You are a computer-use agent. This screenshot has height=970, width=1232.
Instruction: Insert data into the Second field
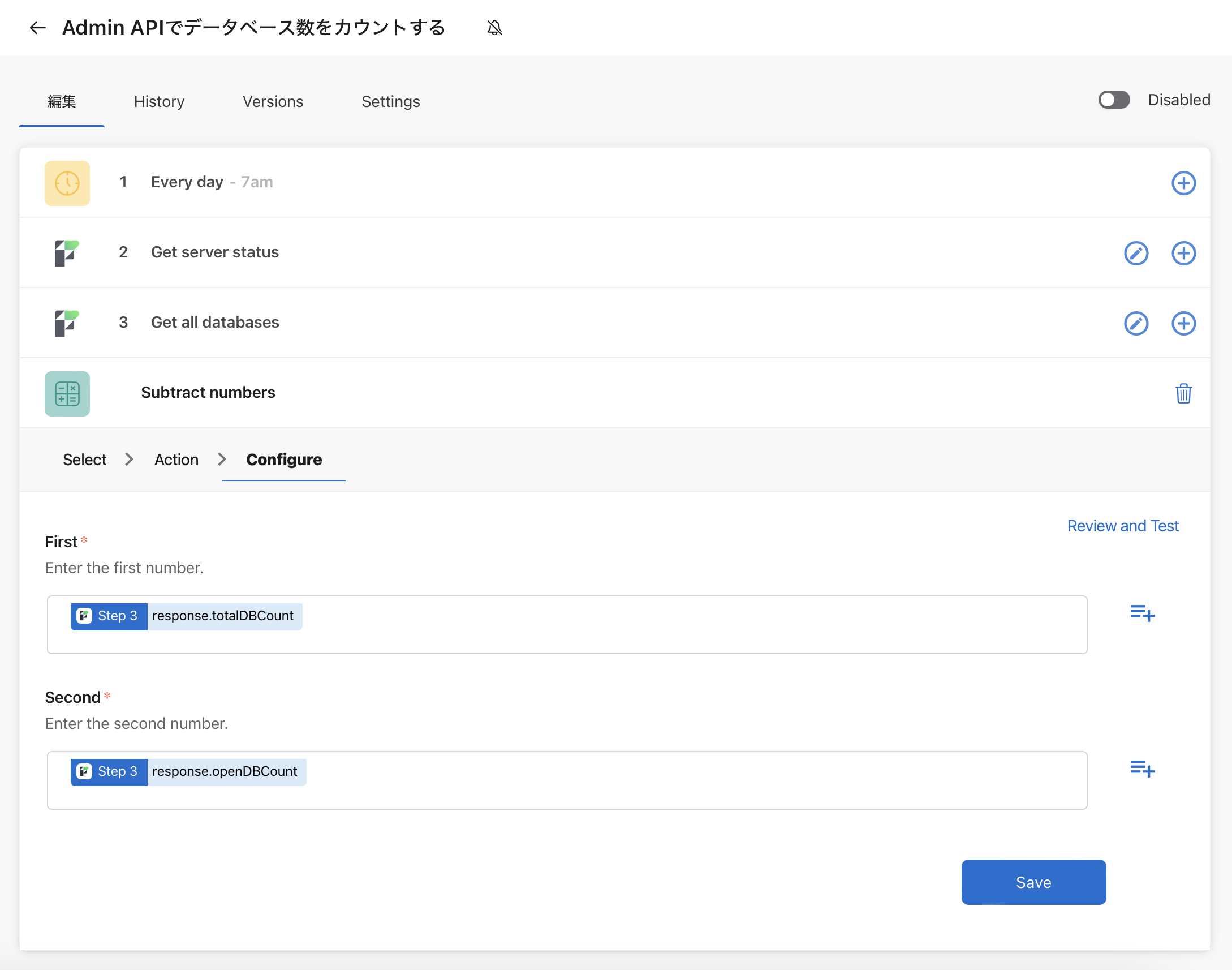pos(1141,769)
